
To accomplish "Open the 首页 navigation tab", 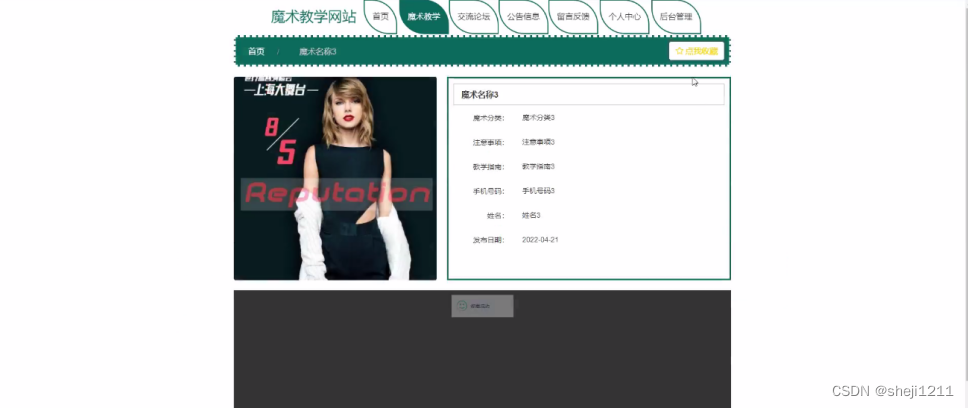I will point(381,17).
